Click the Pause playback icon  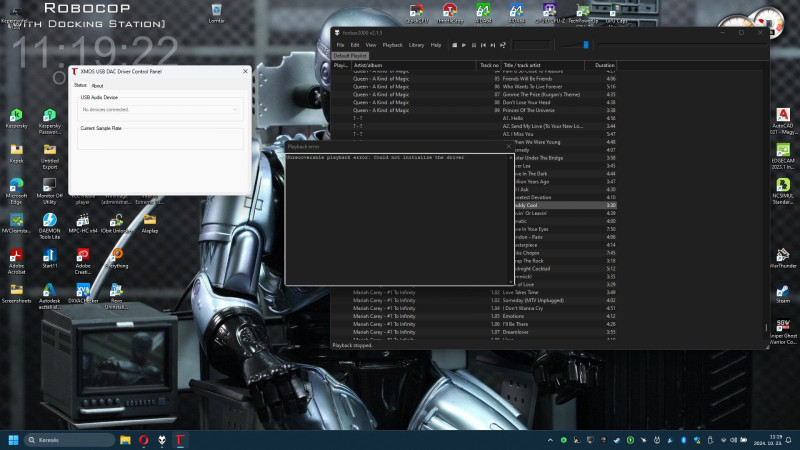tap(473, 45)
